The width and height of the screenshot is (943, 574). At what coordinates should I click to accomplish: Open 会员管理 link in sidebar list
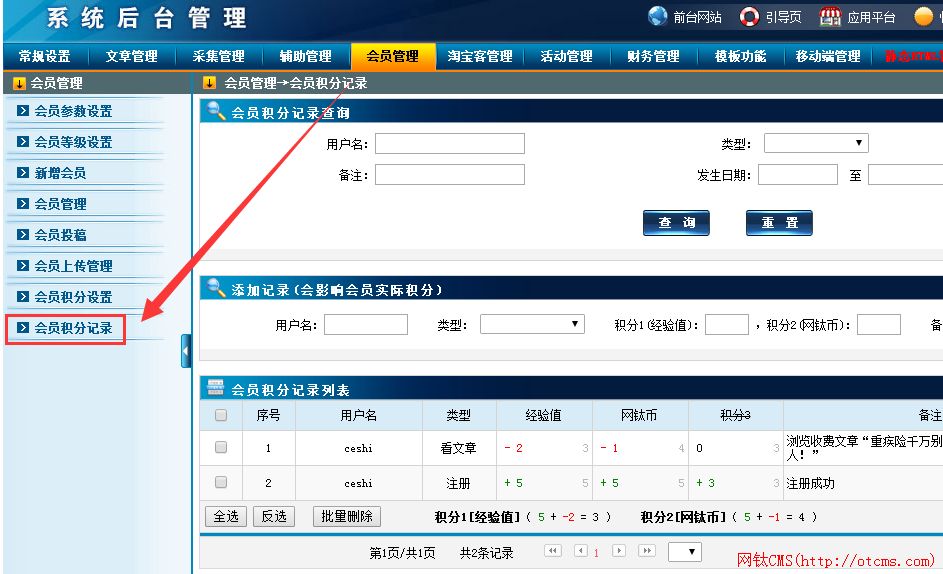point(60,204)
